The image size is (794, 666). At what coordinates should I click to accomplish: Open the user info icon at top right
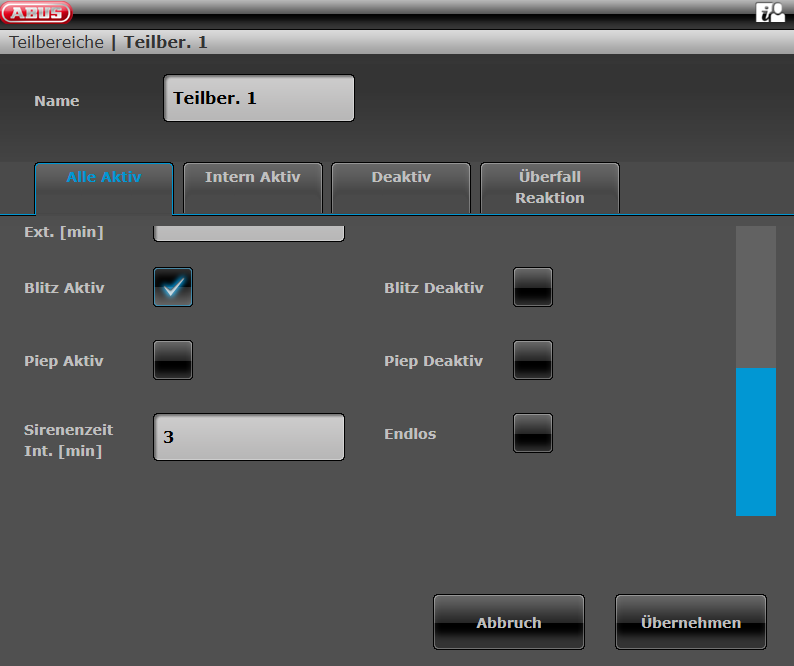coord(769,13)
